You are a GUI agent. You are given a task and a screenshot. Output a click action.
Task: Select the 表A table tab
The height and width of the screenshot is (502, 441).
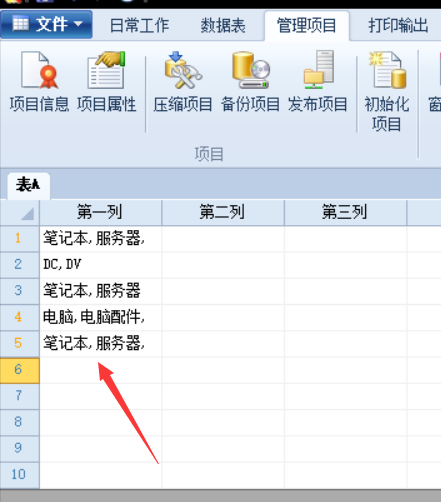28,185
